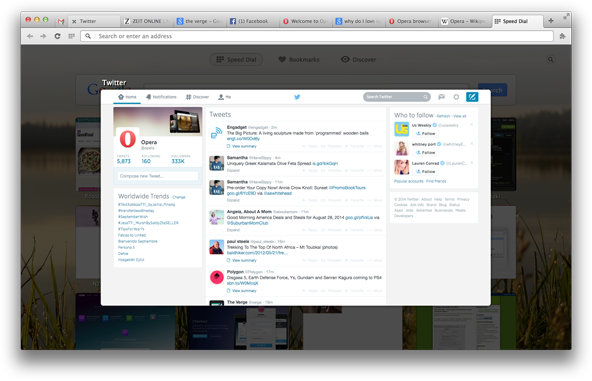
Task: Open the Twitter Me profile item
Action: click(x=224, y=97)
